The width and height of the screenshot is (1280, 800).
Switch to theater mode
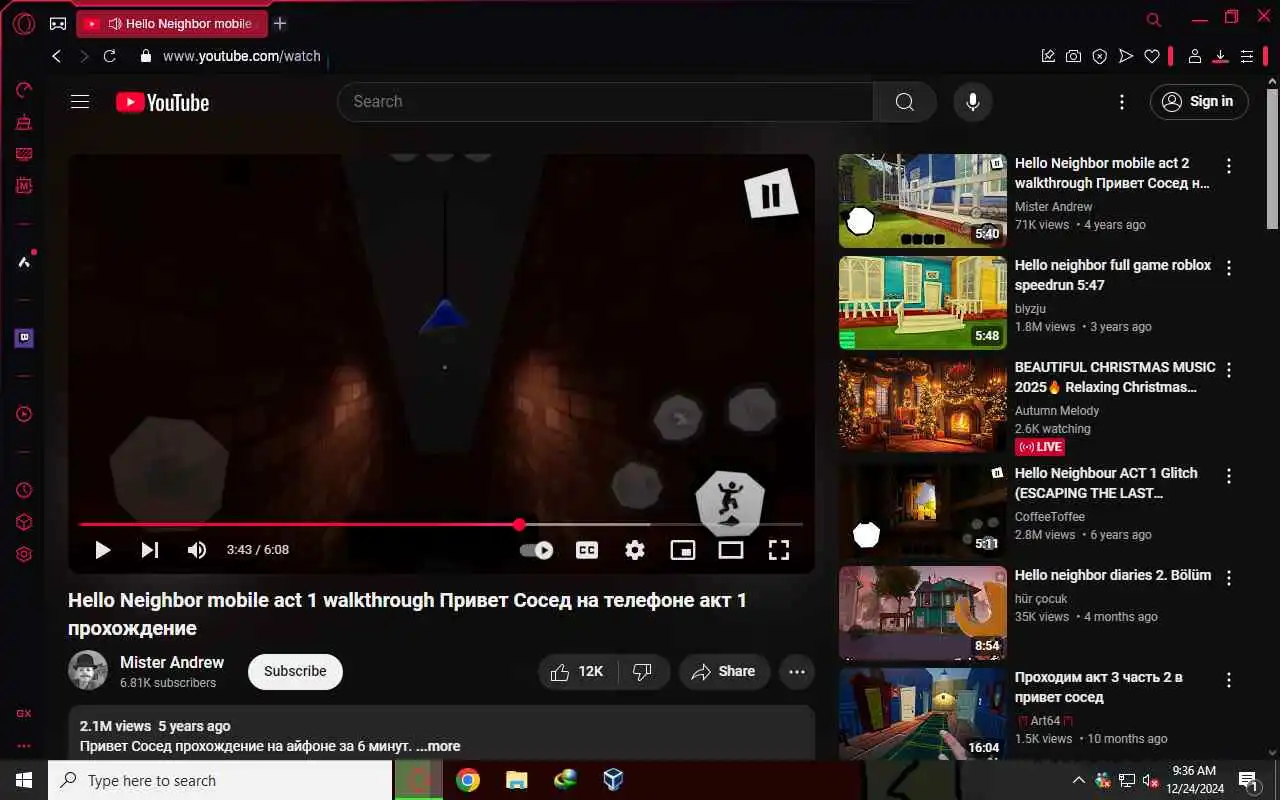(x=731, y=550)
